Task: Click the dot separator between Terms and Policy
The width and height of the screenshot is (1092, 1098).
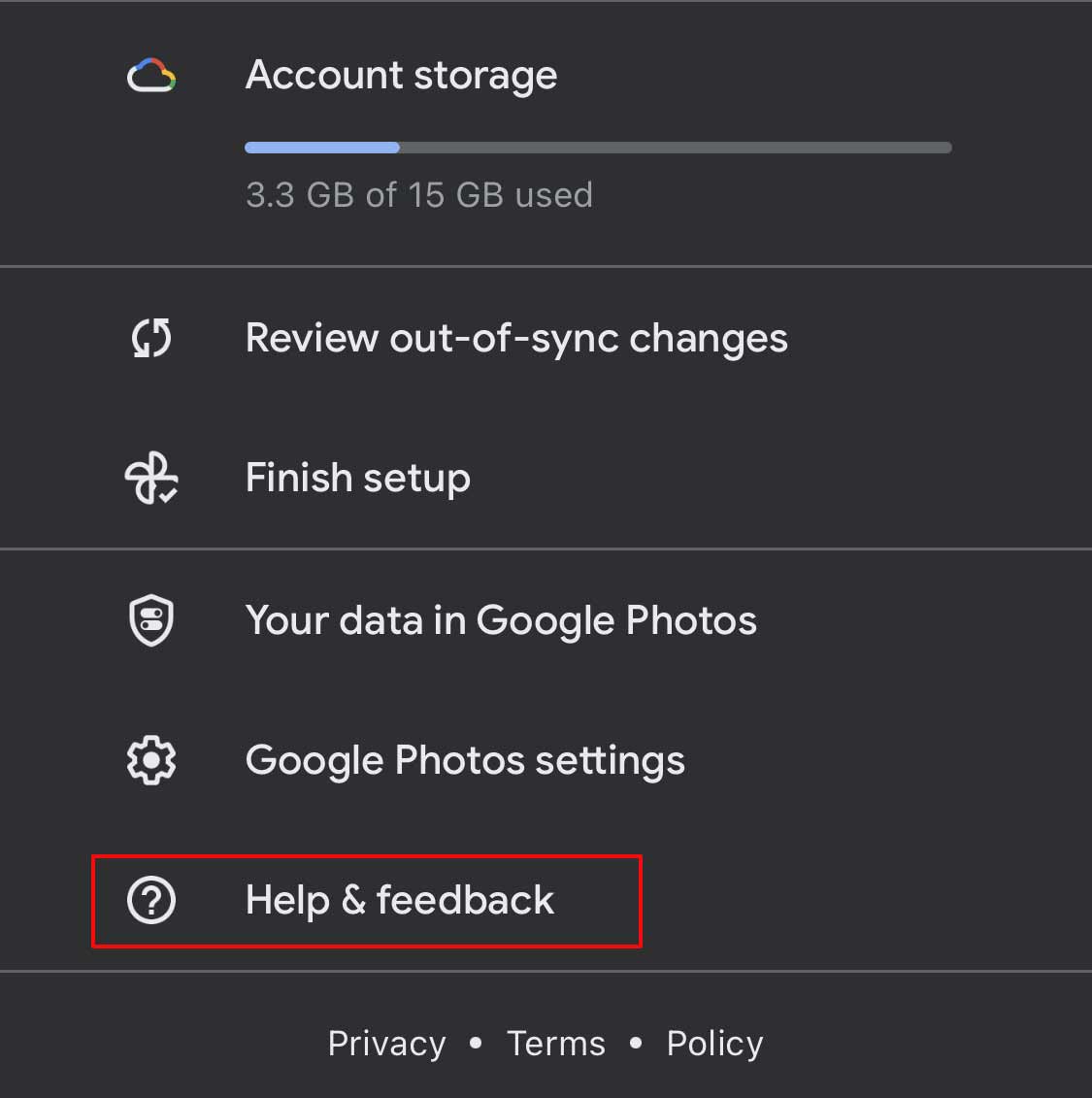Action: [x=636, y=1043]
